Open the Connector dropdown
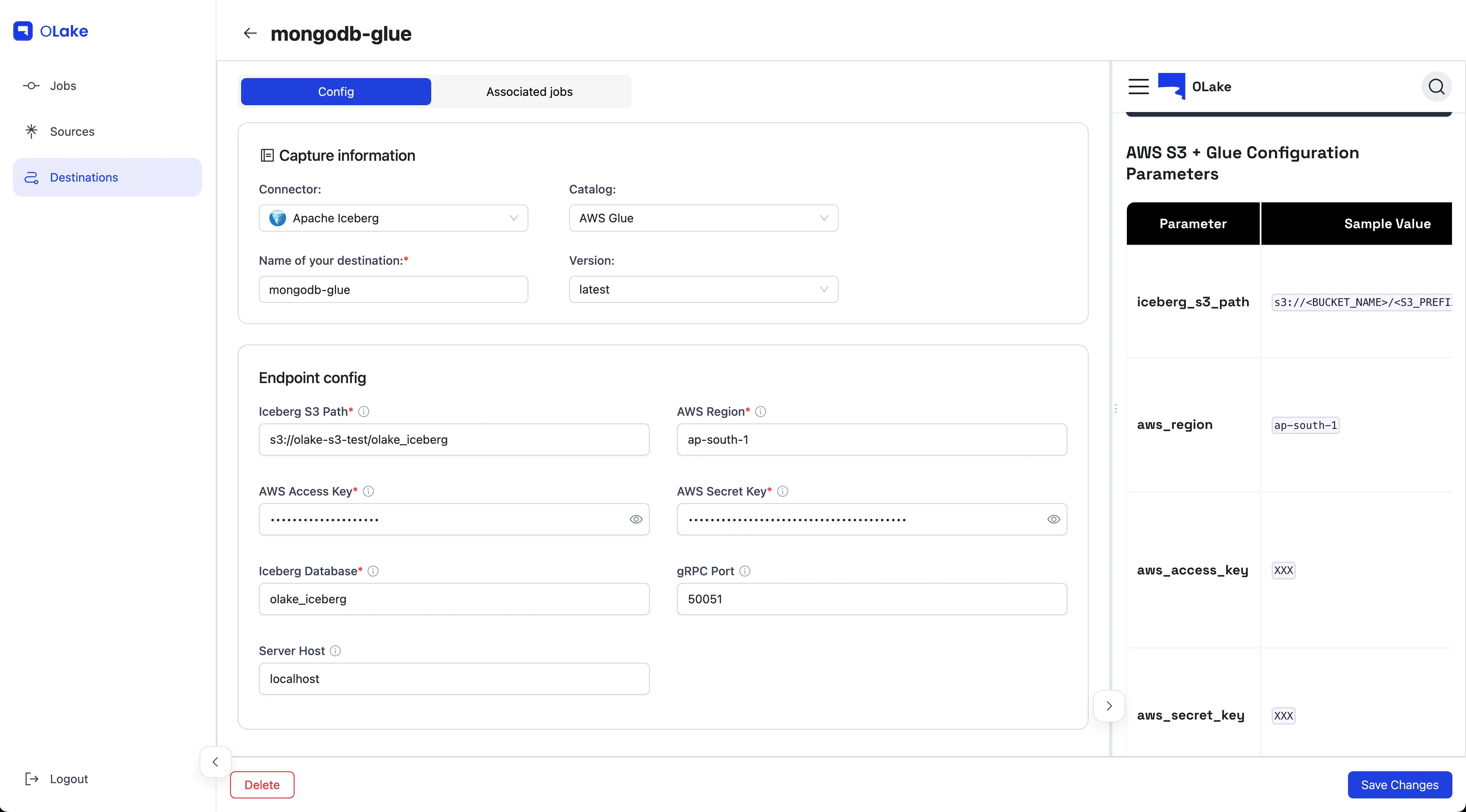Image resolution: width=1466 pixels, height=812 pixels. pyautogui.click(x=393, y=218)
